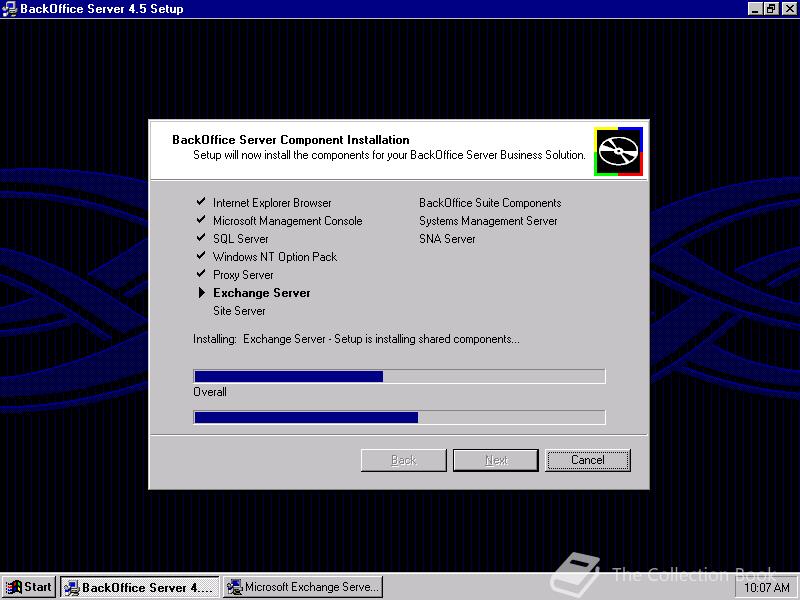The width and height of the screenshot is (800, 600).
Task: Select SQL Server list entry
Action: [240, 239]
